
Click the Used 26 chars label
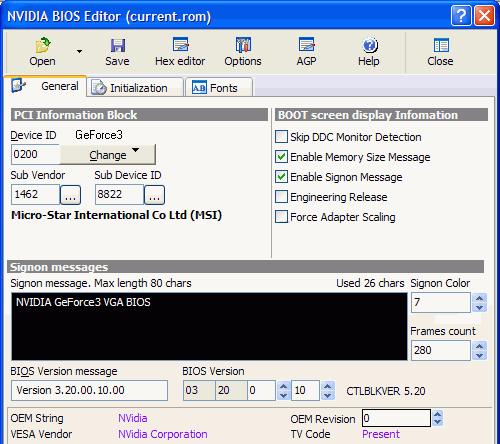tap(370, 283)
